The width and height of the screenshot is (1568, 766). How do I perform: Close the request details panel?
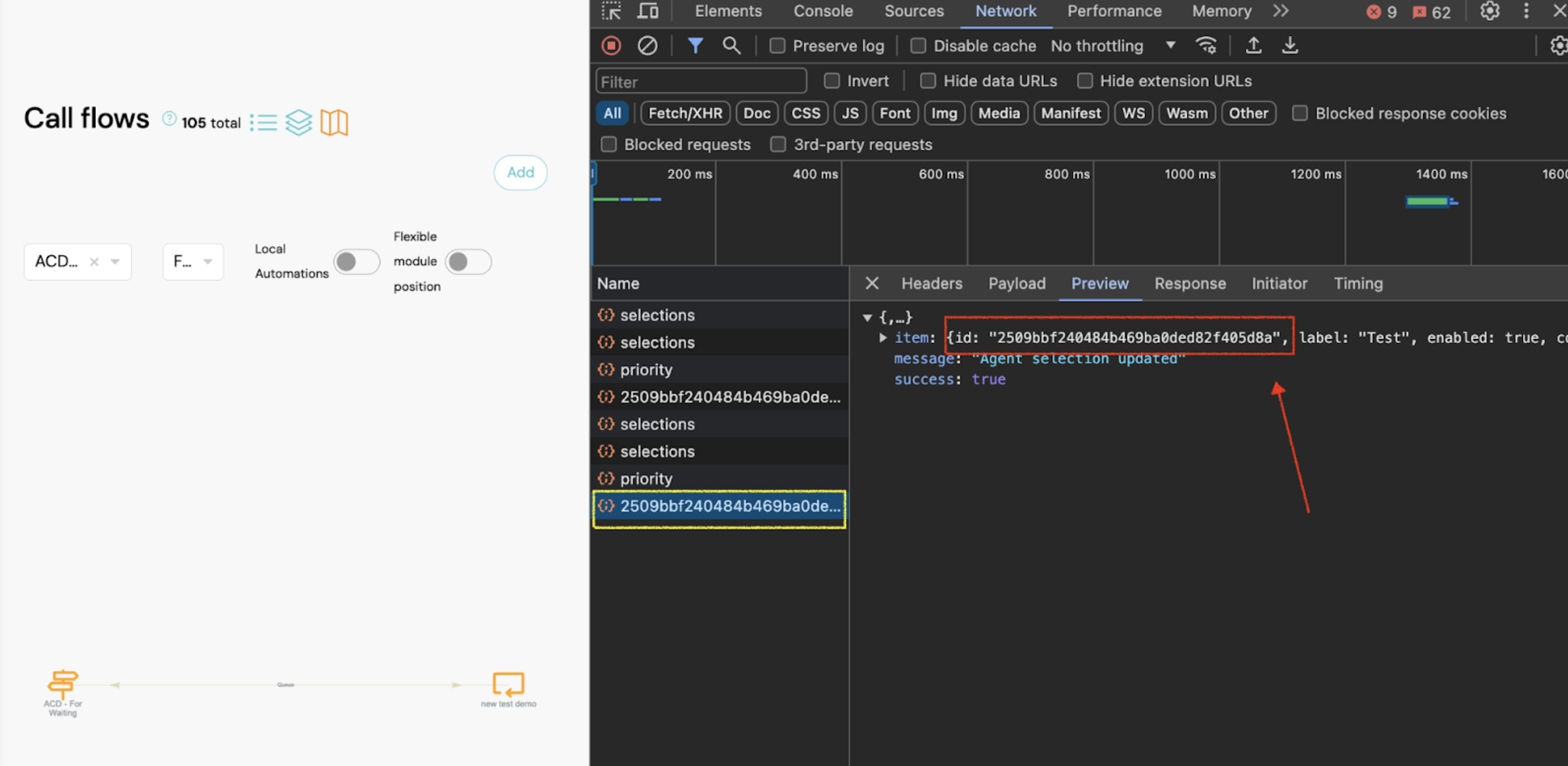871,283
